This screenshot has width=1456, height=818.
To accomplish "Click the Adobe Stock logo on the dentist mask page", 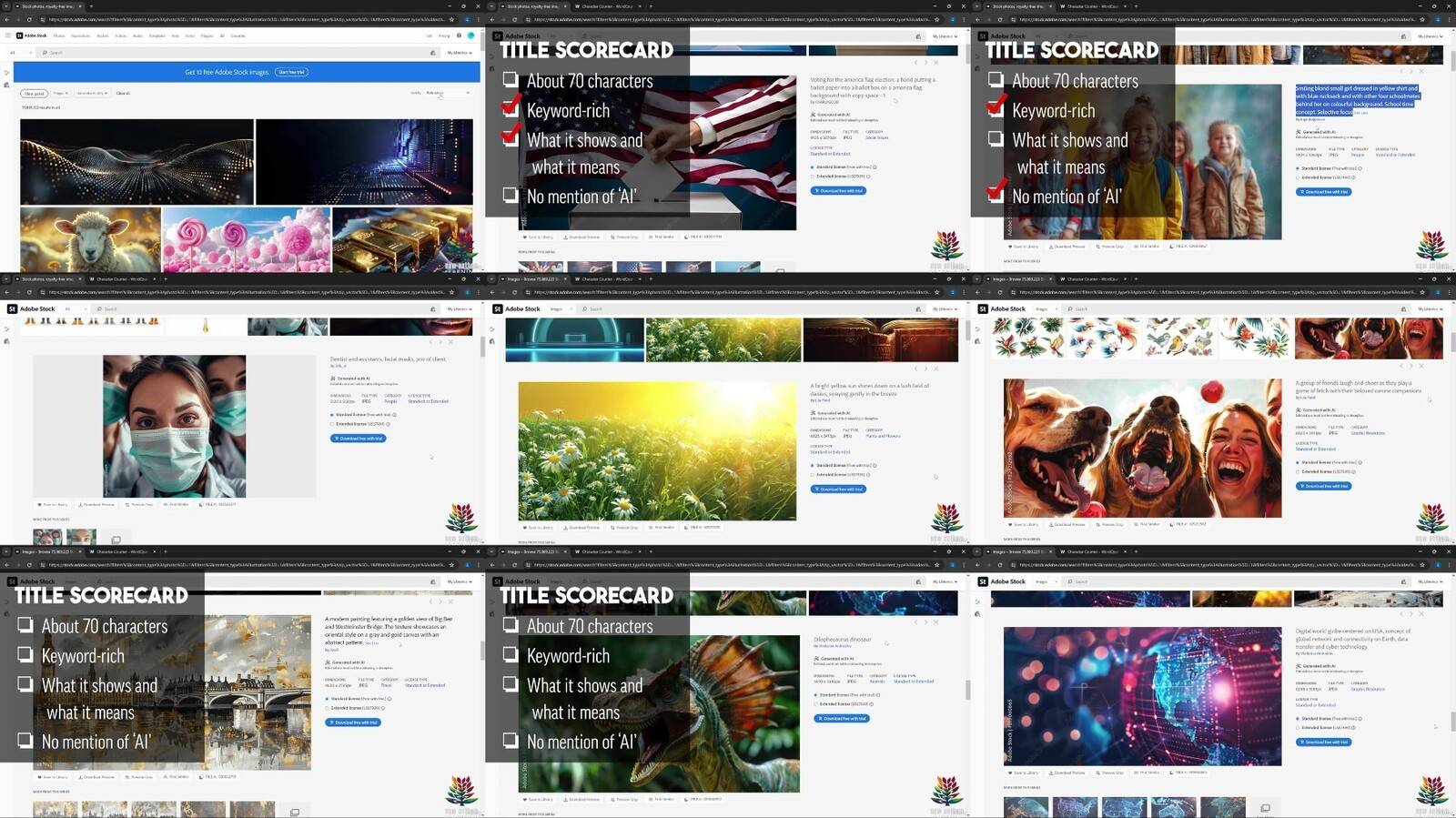I will (x=32, y=308).
